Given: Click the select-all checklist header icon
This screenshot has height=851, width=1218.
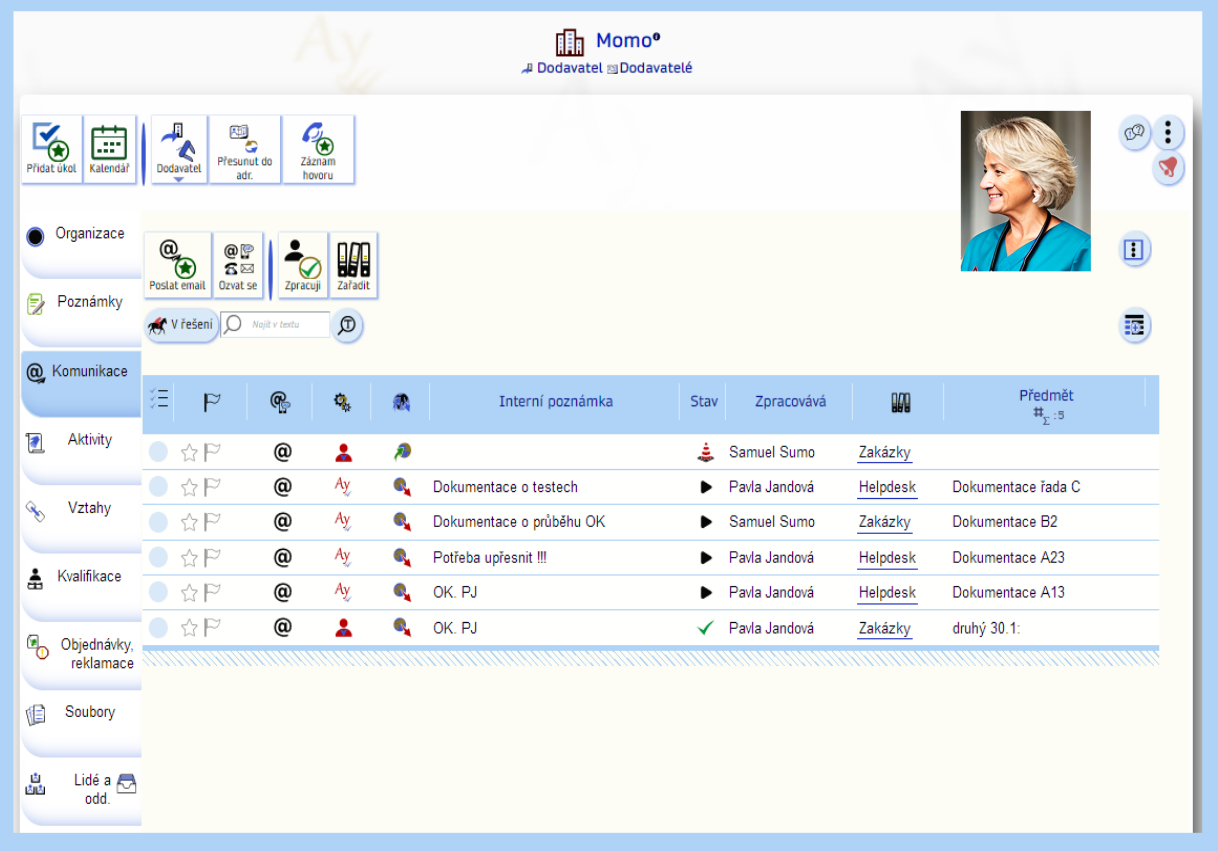Looking at the screenshot, I should coord(158,399).
